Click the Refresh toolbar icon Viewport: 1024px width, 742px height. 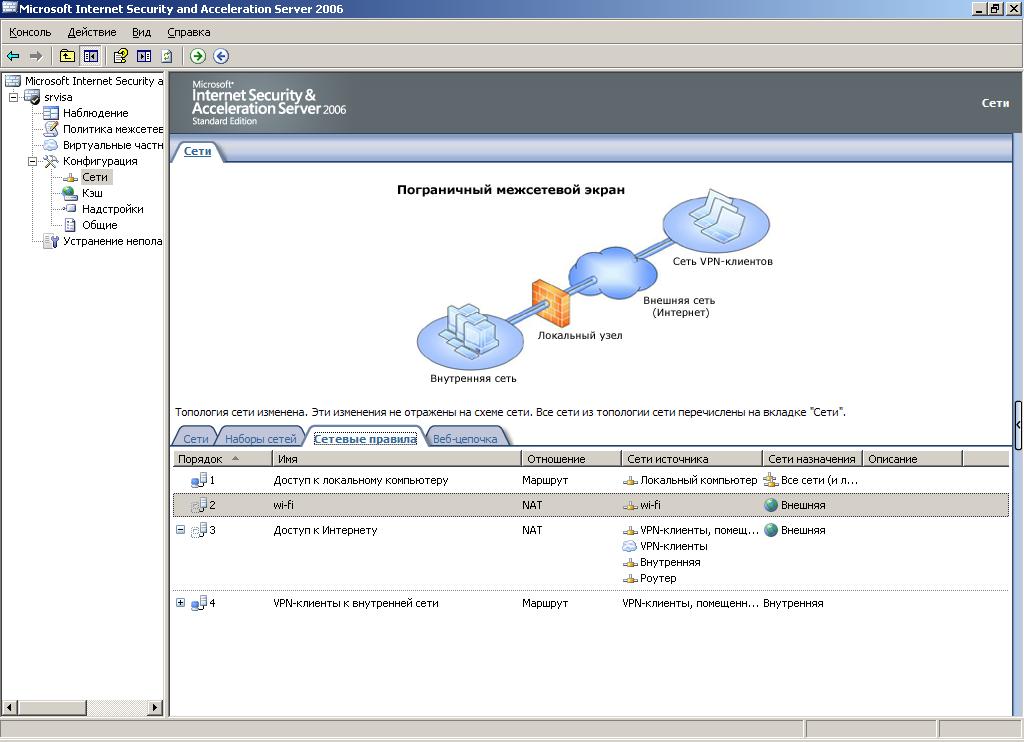[167, 56]
